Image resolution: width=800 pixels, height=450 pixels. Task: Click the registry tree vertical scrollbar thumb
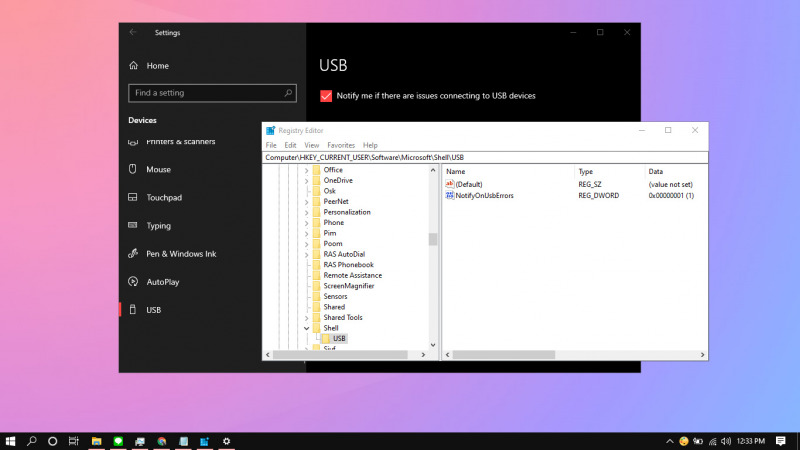(433, 239)
